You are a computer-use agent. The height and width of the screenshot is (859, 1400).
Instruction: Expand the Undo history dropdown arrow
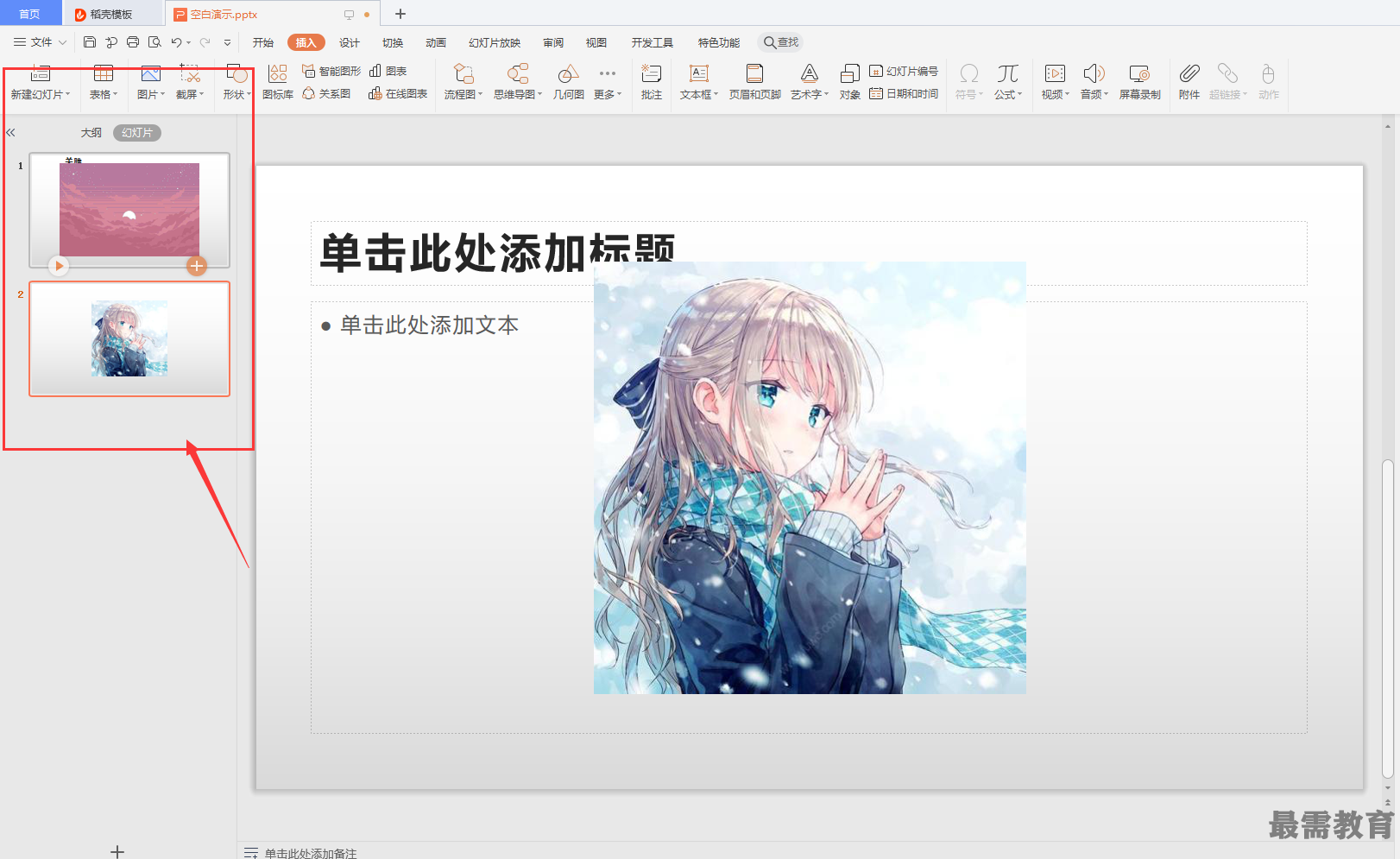(188, 42)
